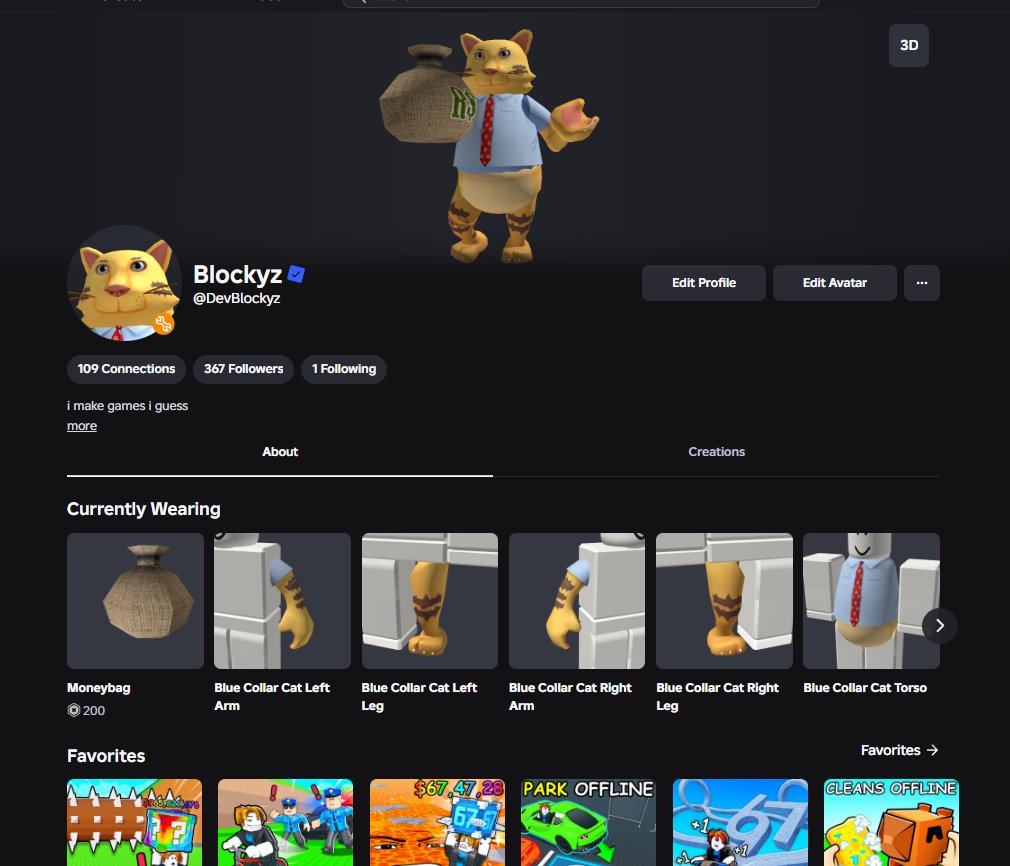Click the profile avatar headshot picture
Screen dimensions: 1010x866
[124, 283]
